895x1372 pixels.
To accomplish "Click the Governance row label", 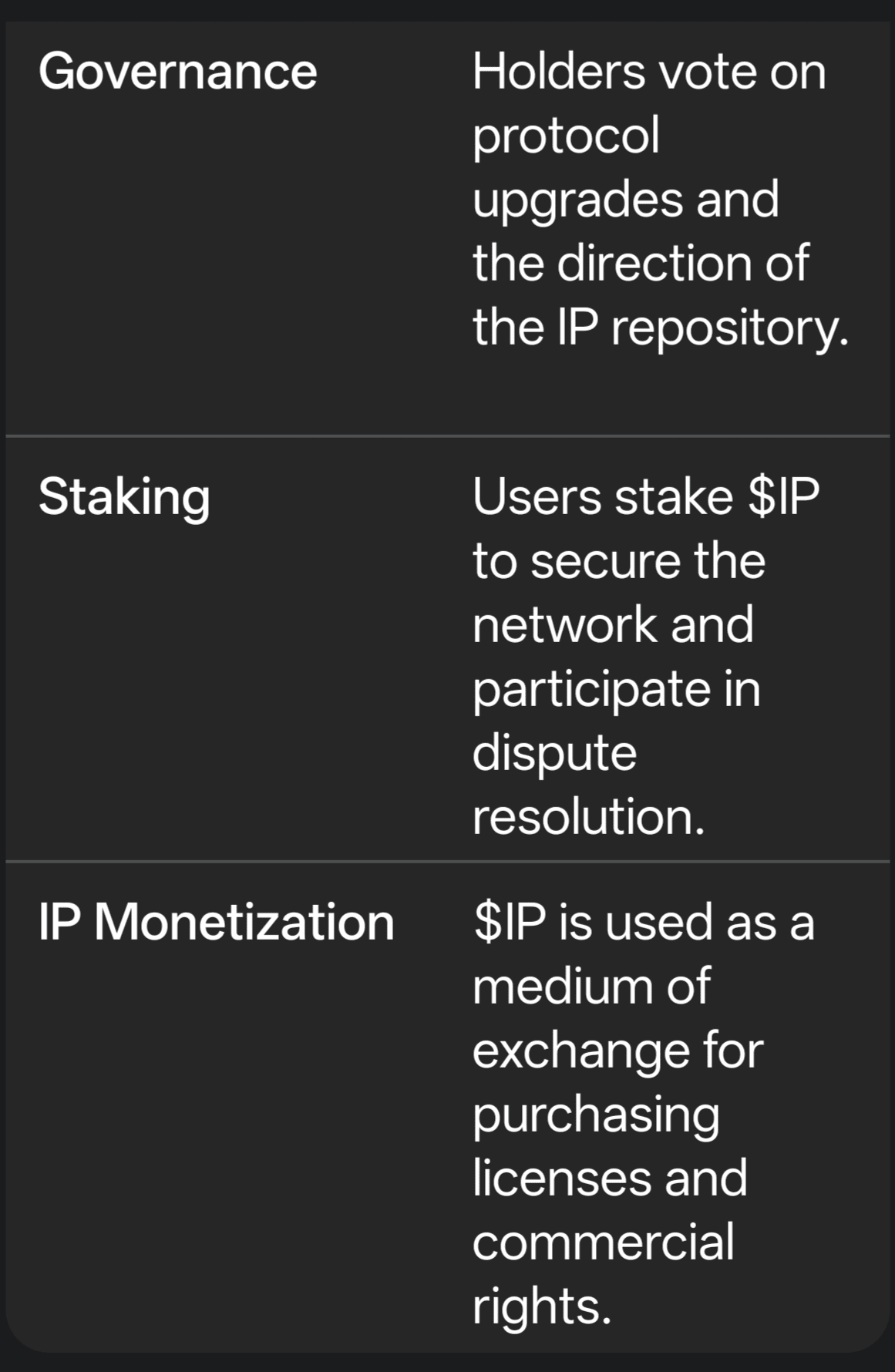I will click(x=177, y=72).
